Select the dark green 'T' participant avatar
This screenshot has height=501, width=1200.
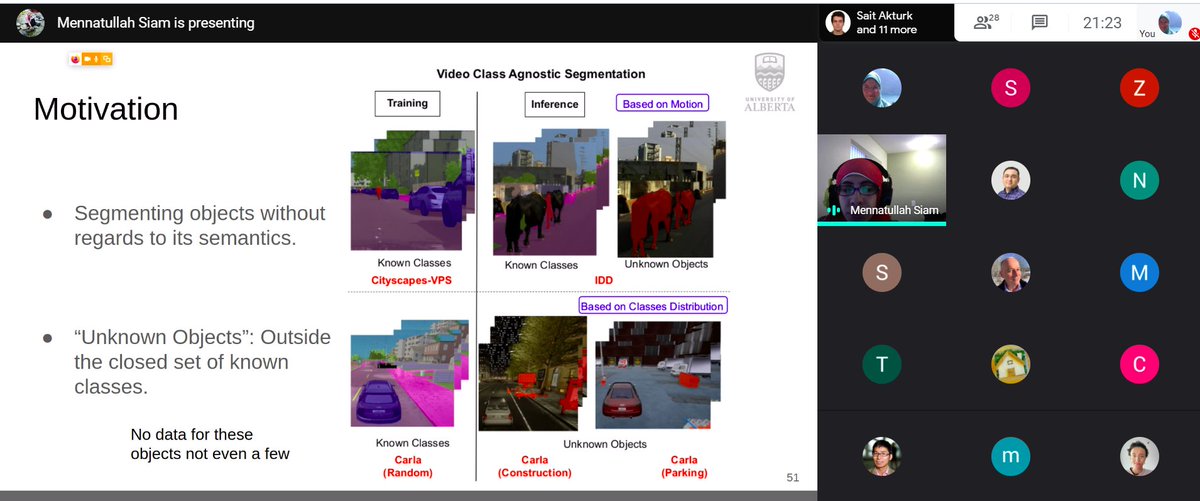[x=881, y=364]
